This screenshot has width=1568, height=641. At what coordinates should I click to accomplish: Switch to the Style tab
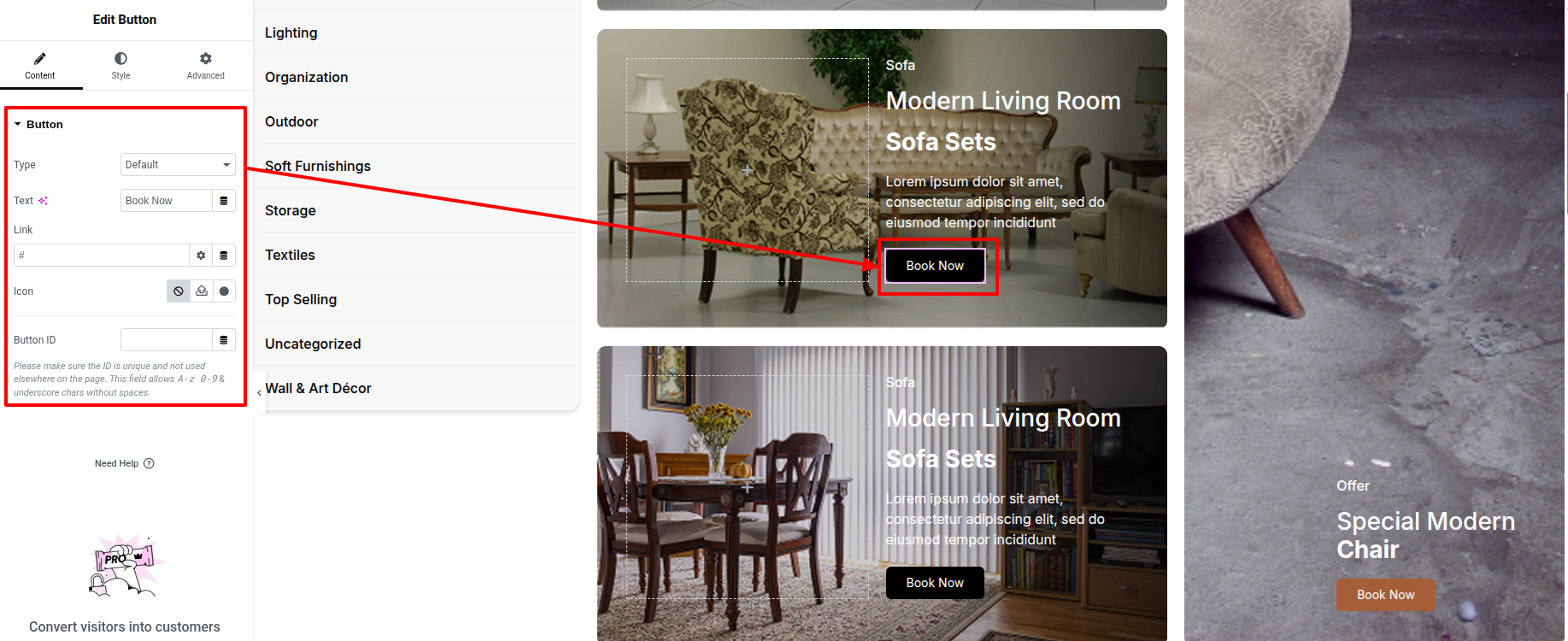tap(120, 66)
